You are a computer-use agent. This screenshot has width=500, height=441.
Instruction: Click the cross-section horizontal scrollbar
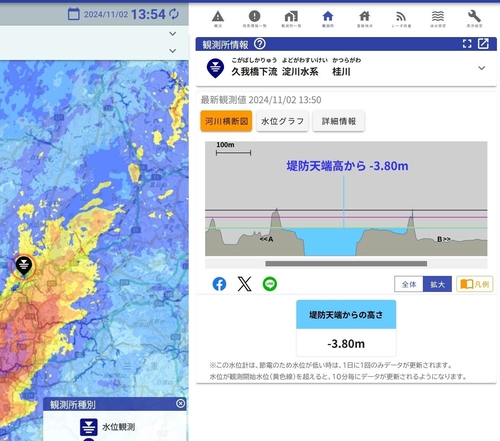(x=346, y=264)
